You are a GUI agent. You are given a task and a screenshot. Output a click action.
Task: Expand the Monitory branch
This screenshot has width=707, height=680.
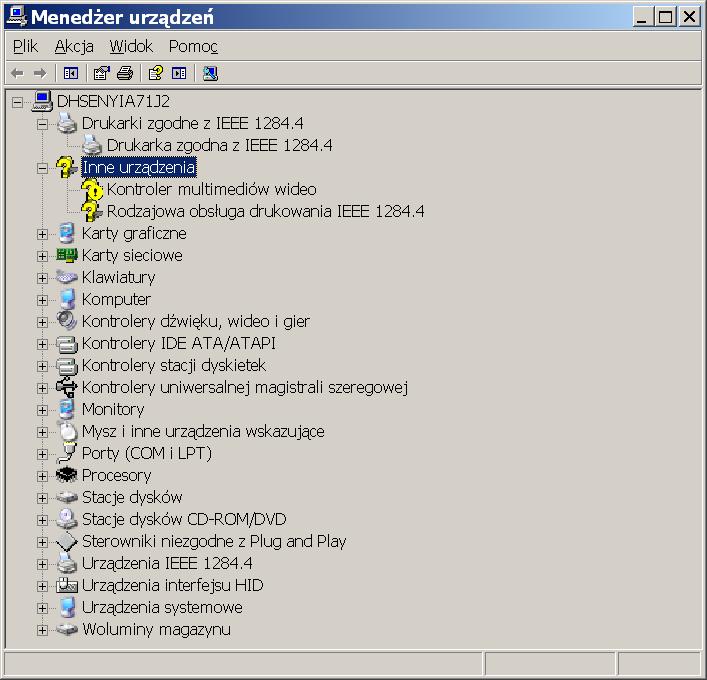click(x=42, y=410)
